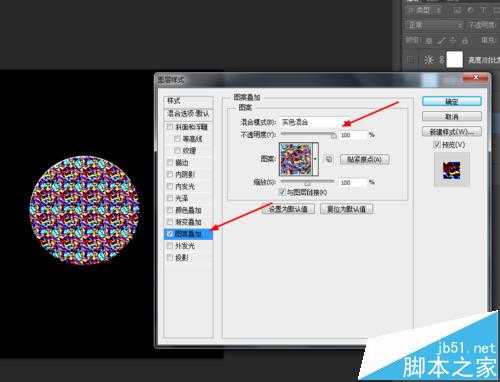Close the layer style dialog
This screenshot has height=382, width=500.
pyautogui.click(x=476, y=77)
